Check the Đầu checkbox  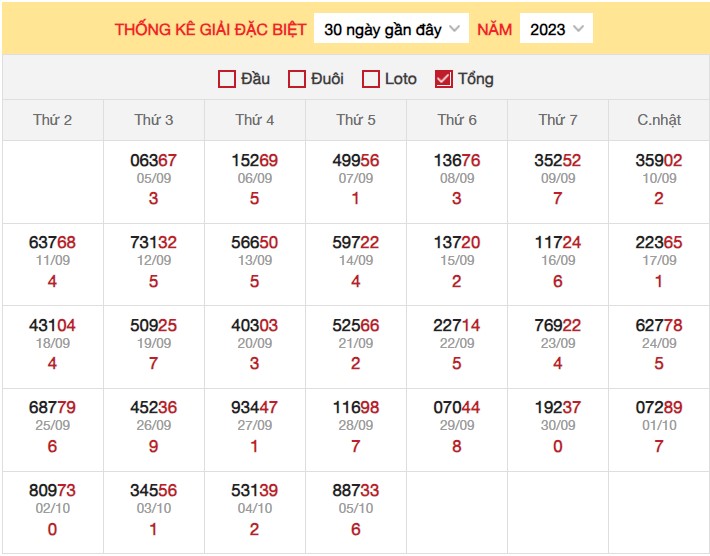click(x=227, y=79)
